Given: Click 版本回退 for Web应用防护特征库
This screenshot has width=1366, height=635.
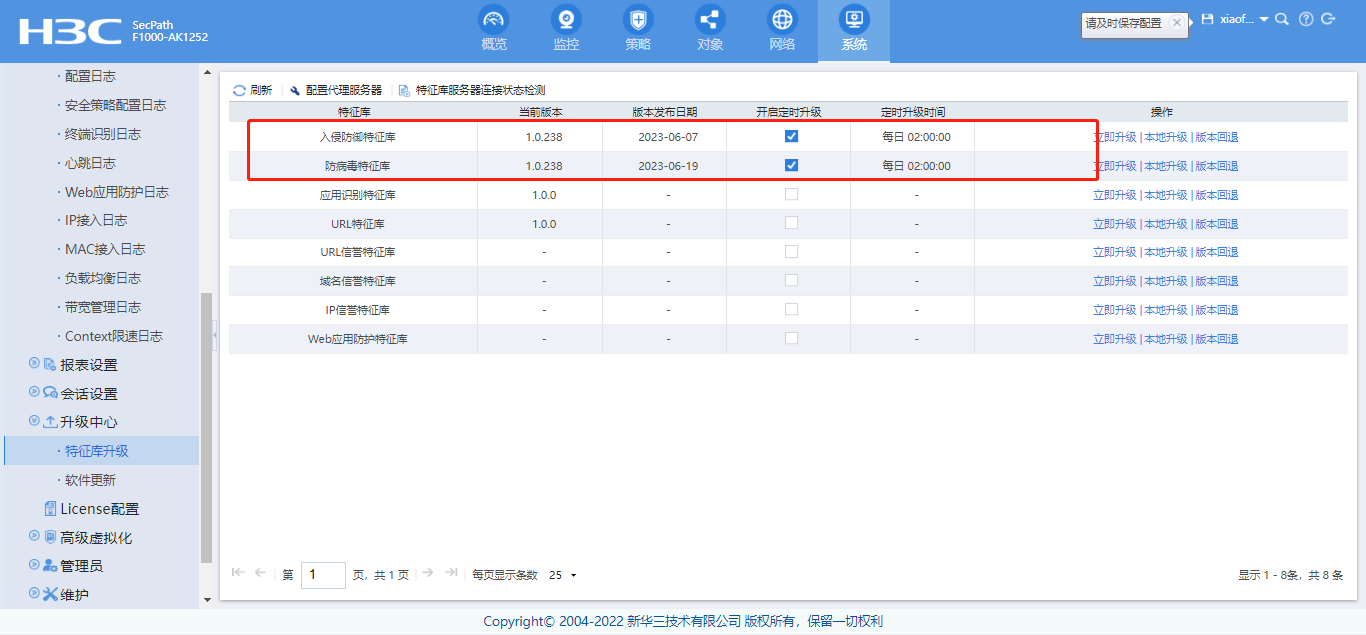Looking at the screenshot, I should [1217, 339].
